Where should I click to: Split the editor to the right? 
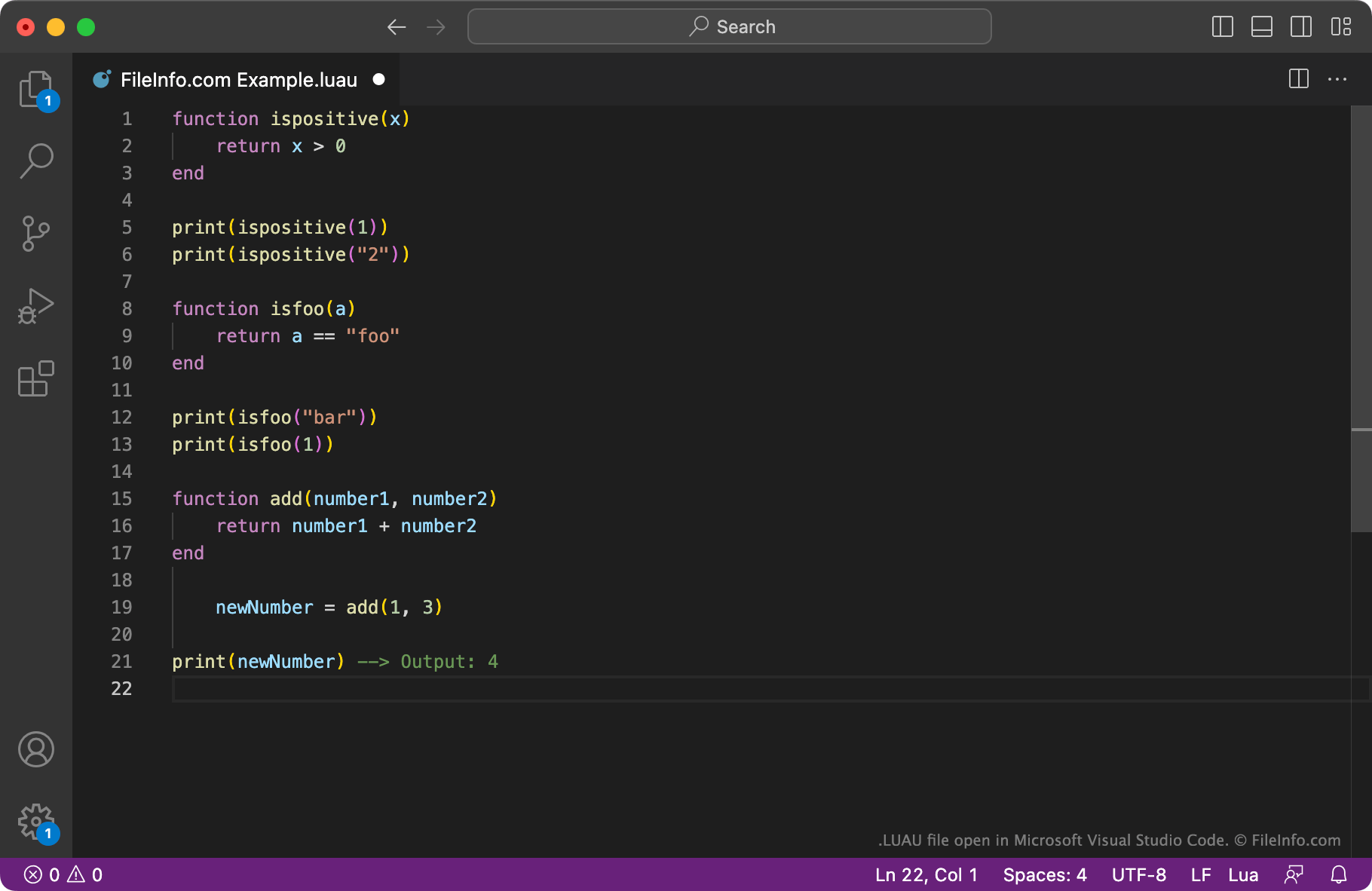1298,79
